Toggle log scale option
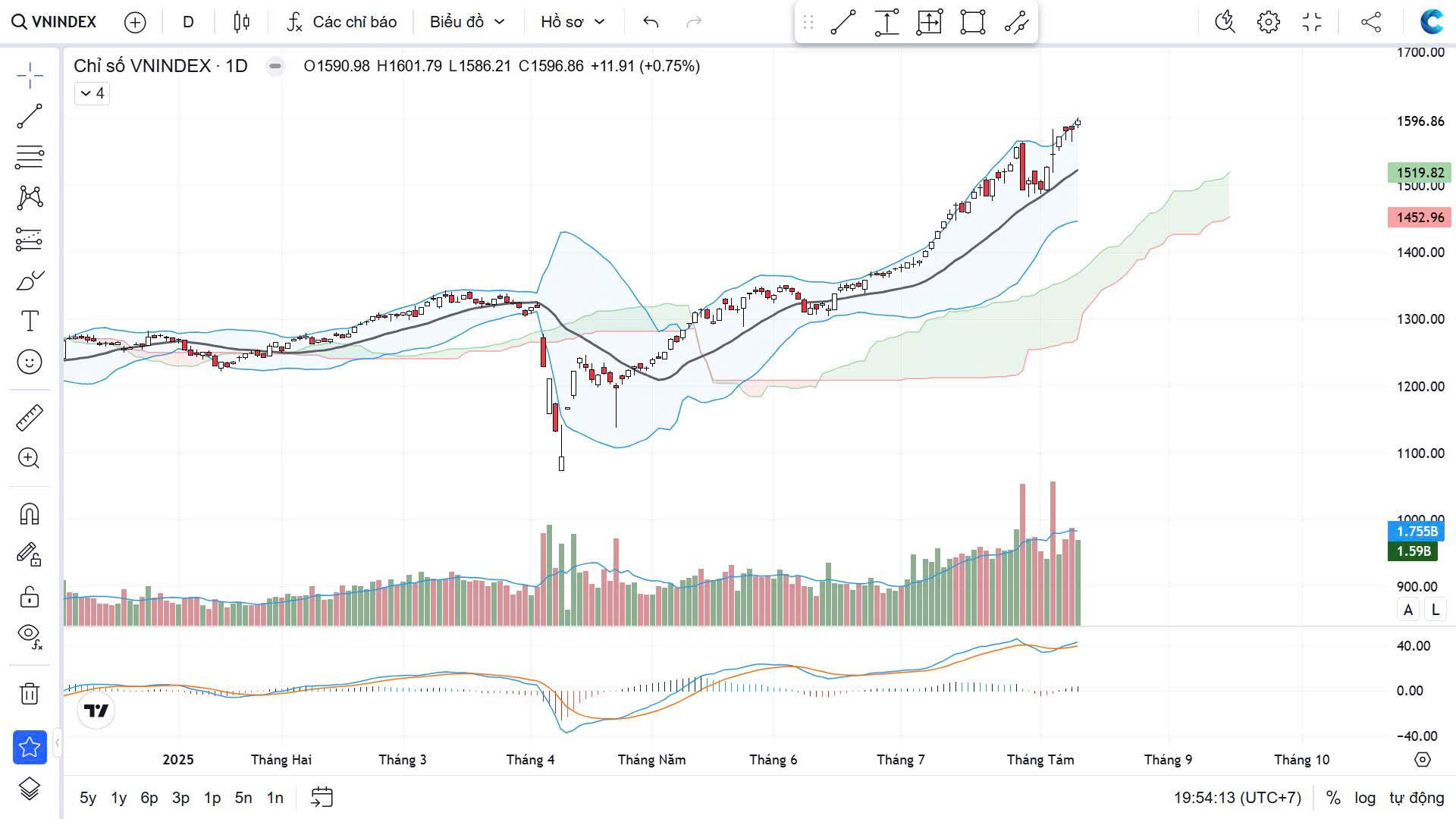Screen dimensions: 1456x819 pos(1364,798)
